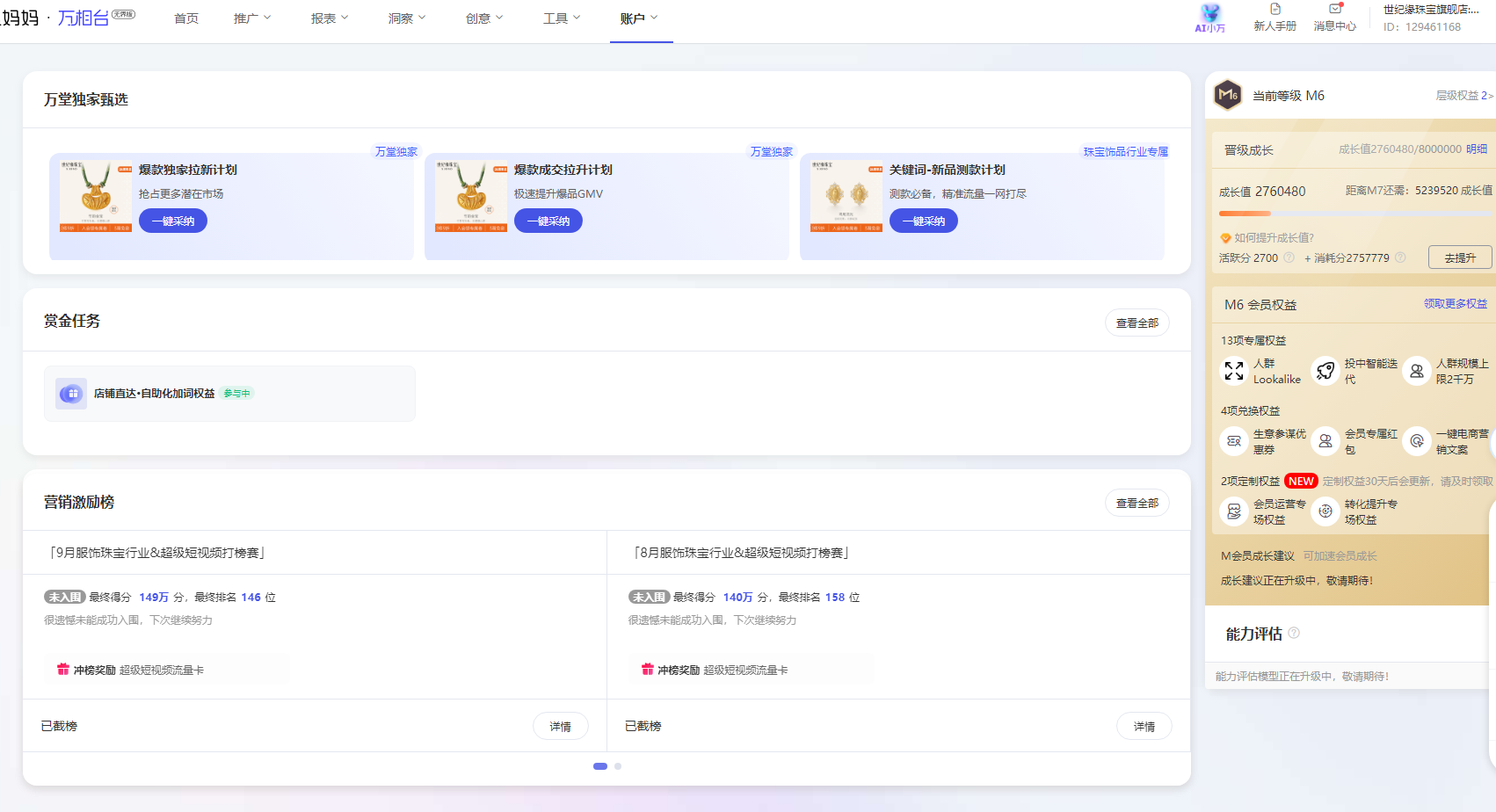Image resolution: width=1496 pixels, height=812 pixels.
Task: Switch to second page of 营销激励榜 carousel
Action: pos(618,766)
